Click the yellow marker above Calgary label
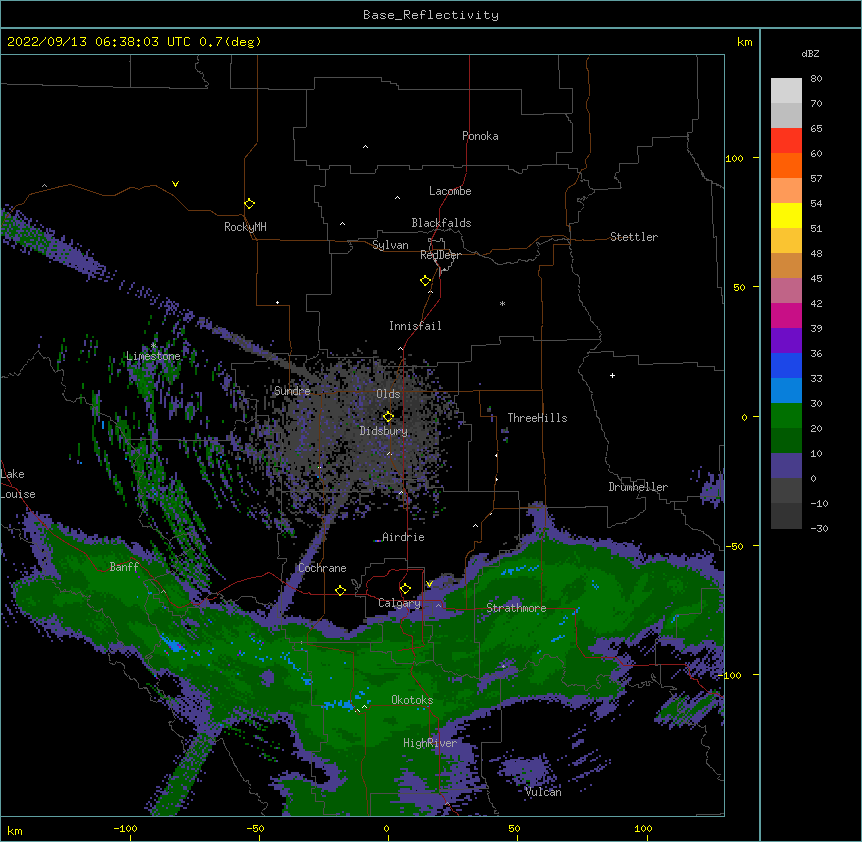The height and width of the screenshot is (842, 862). point(405,589)
